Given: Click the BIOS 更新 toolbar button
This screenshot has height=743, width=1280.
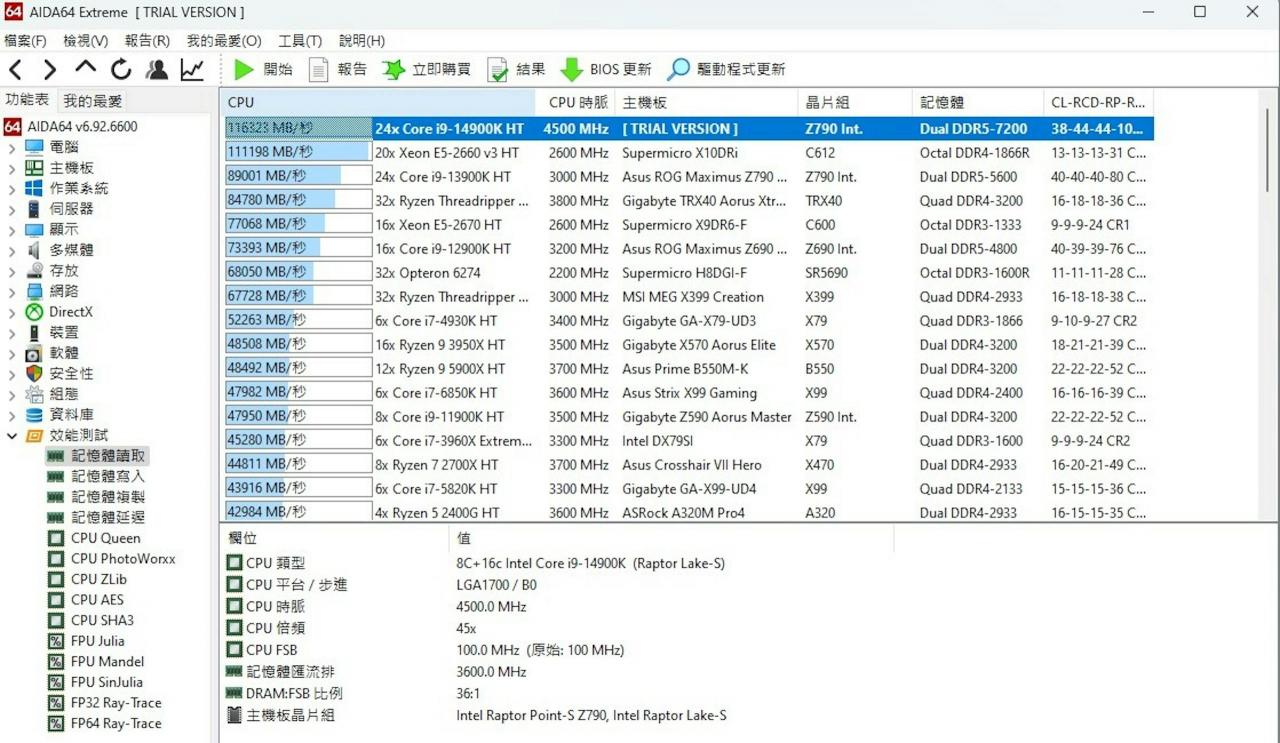Looking at the screenshot, I should 606,69.
